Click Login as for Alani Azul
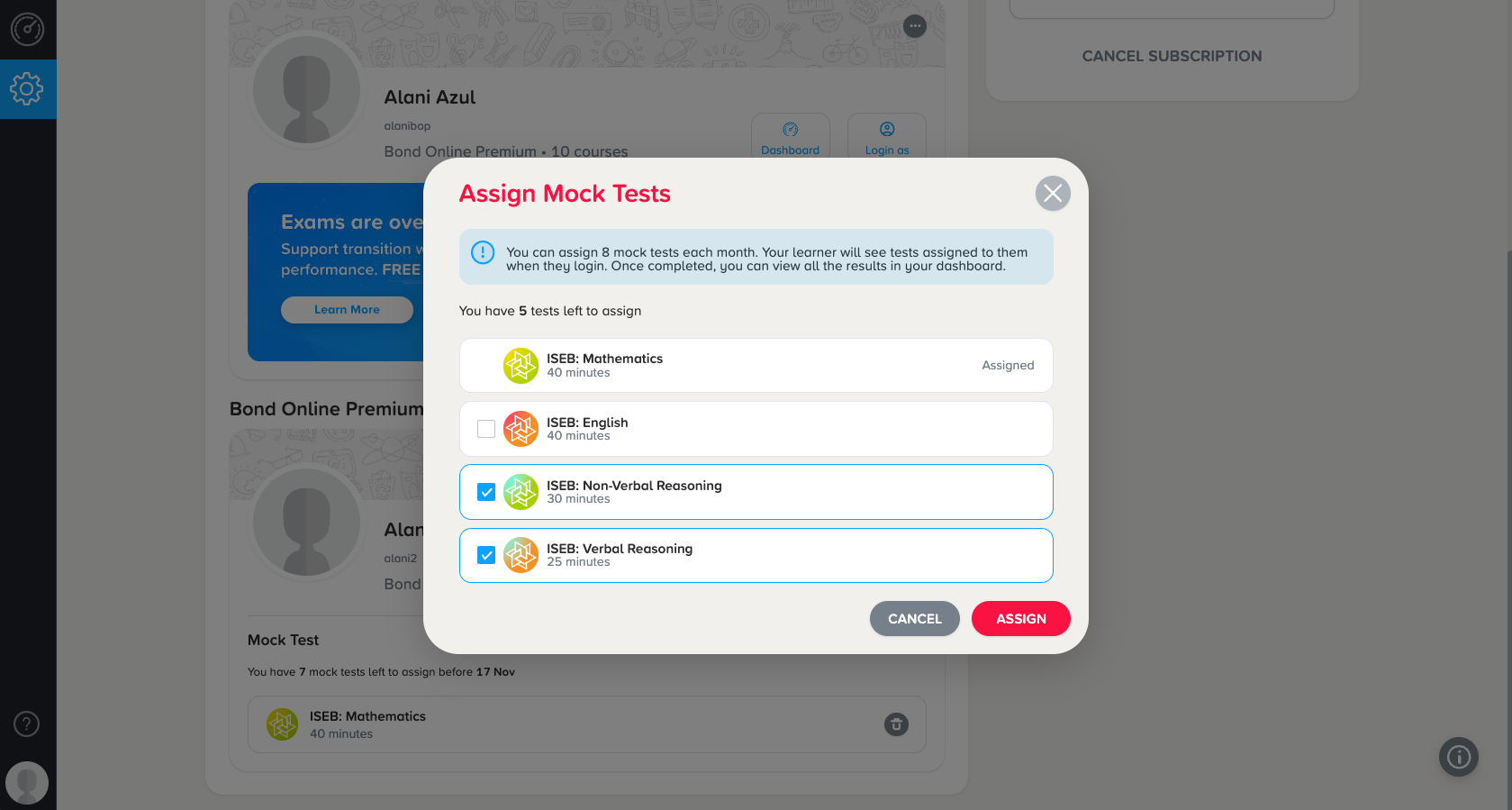This screenshot has width=1512, height=810. pos(887,138)
